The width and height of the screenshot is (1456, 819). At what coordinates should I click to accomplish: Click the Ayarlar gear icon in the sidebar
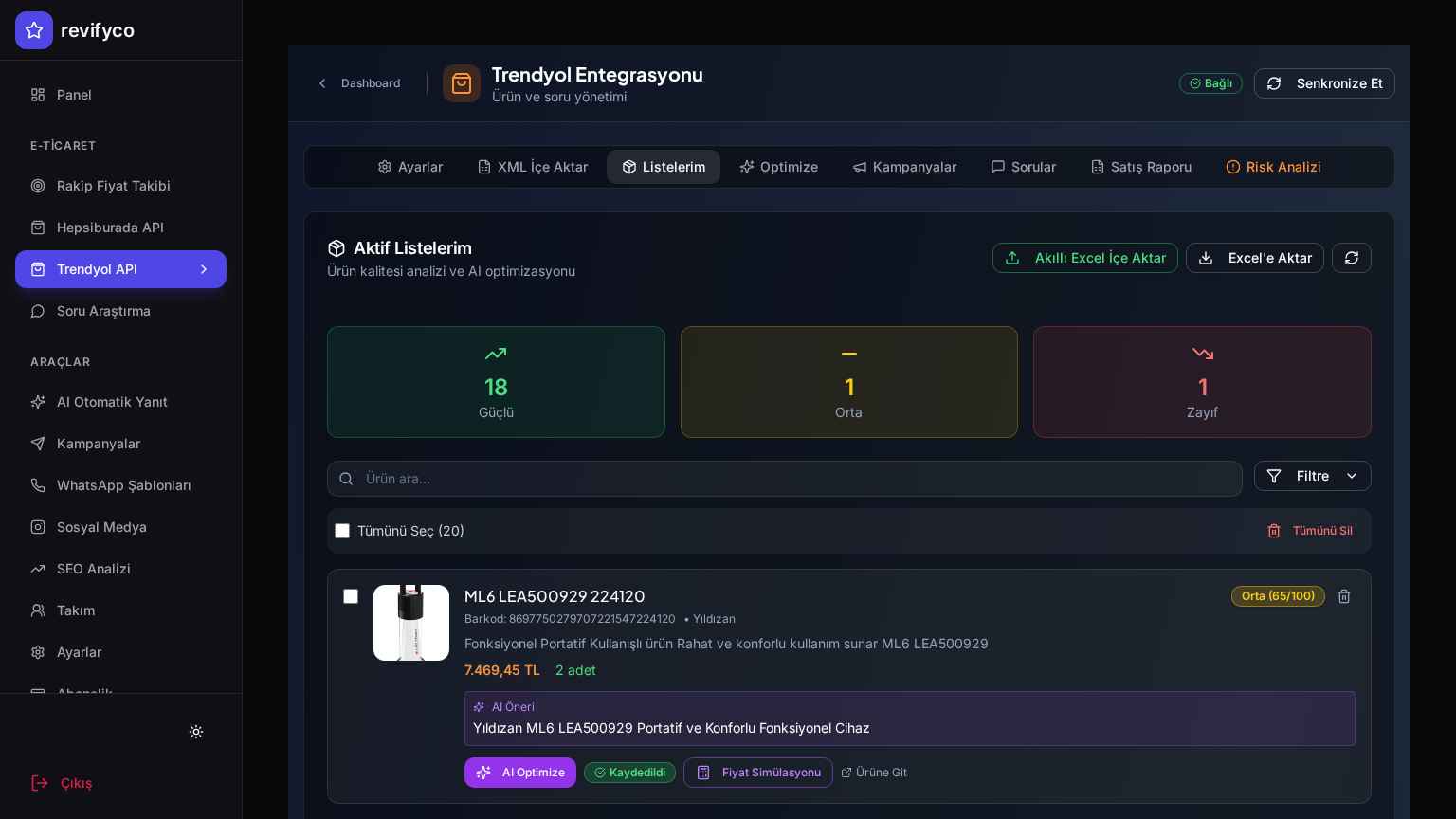(x=38, y=652)
